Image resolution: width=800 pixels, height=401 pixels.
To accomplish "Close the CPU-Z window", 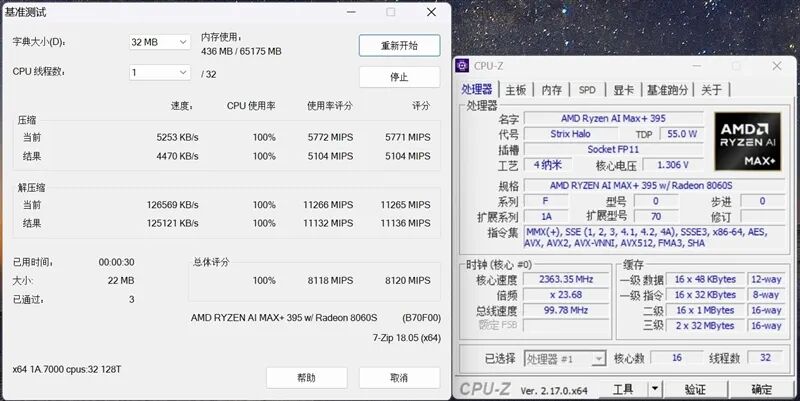I will click(777, 66).
